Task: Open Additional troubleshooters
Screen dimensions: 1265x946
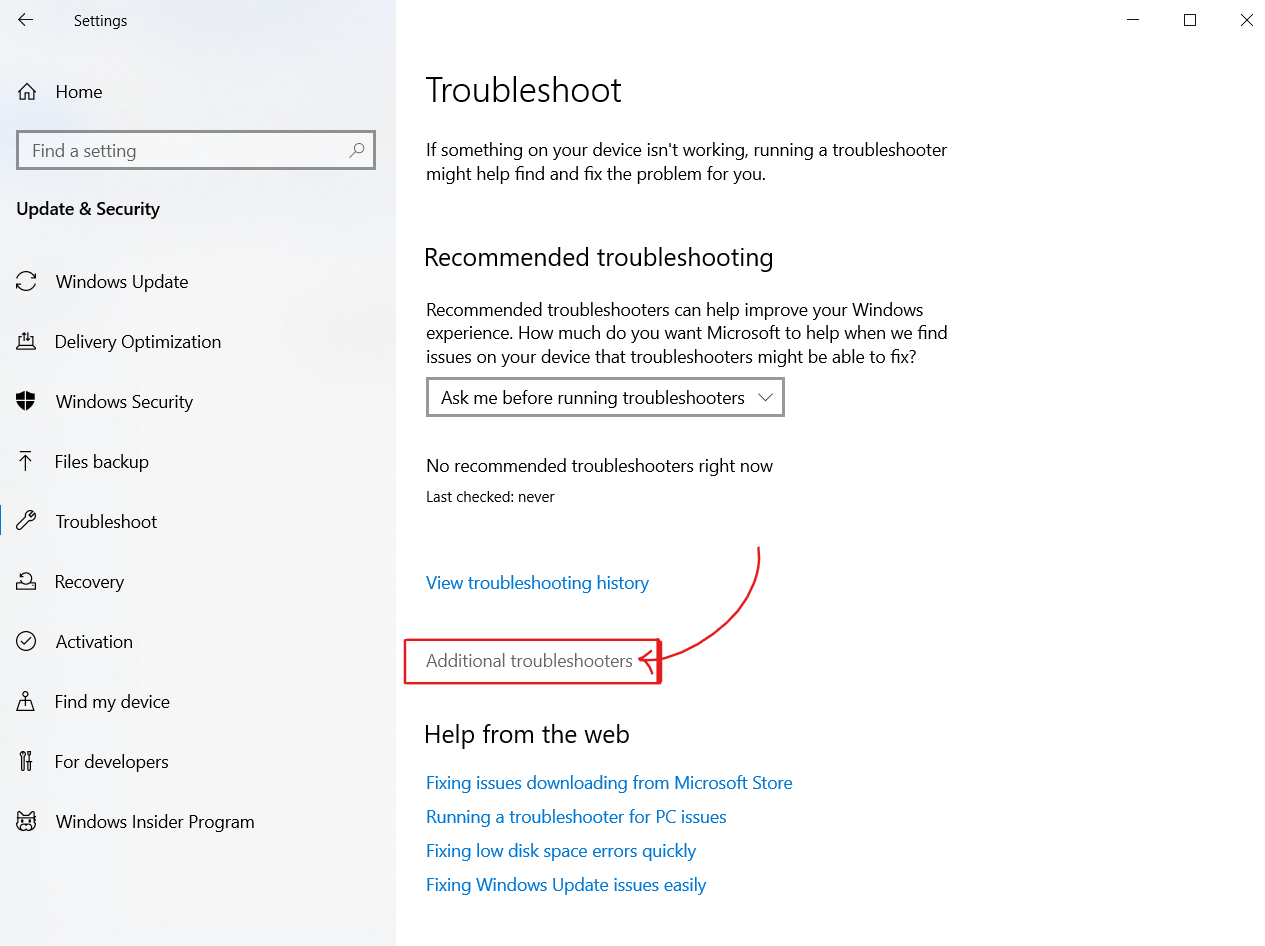Action: click(x=528, y=661)
